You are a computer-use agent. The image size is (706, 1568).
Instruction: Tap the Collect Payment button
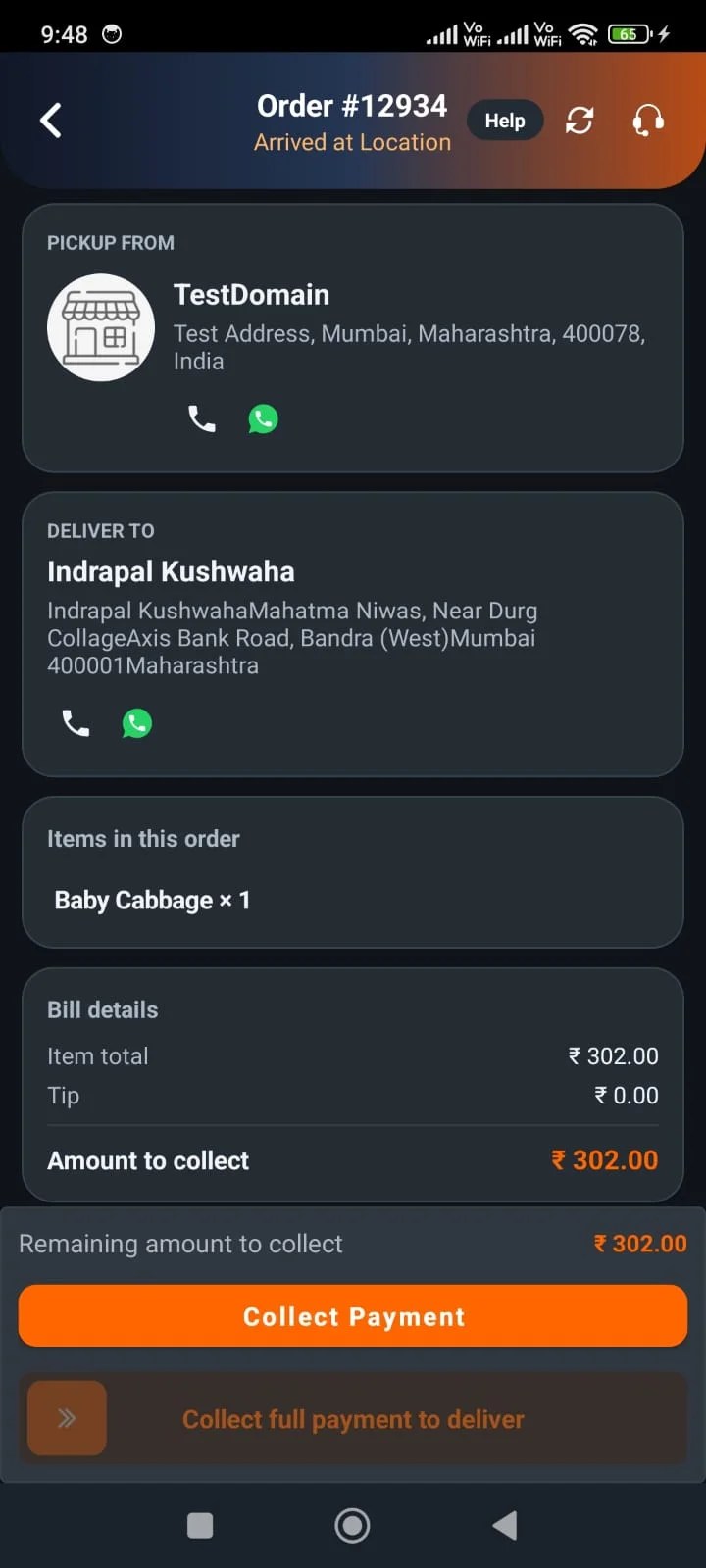(353, 1316)
